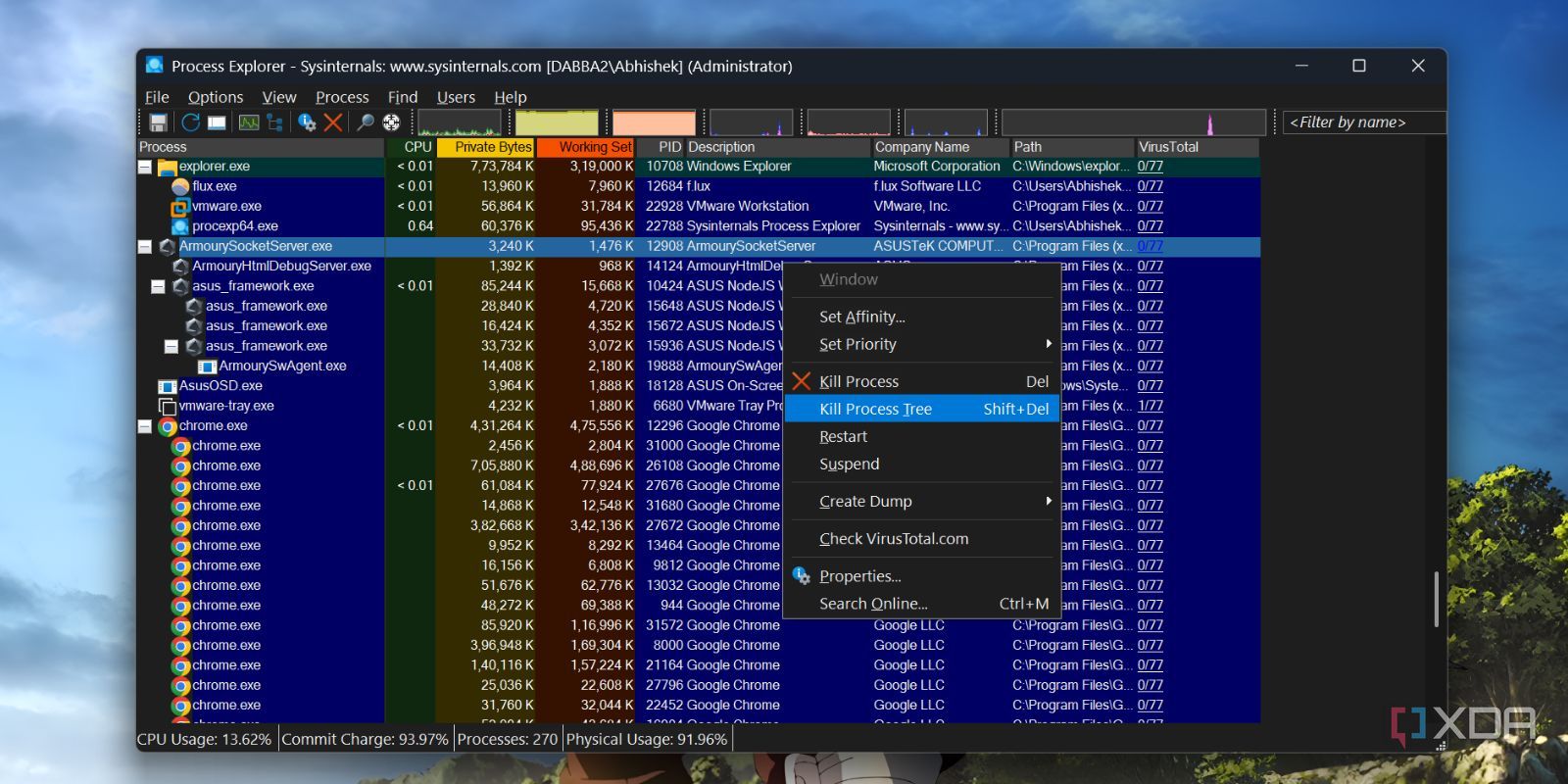Sort by the Working Set column header
Image resolution: width=1568 pixels, height=784 pixels.
point(585,147)
